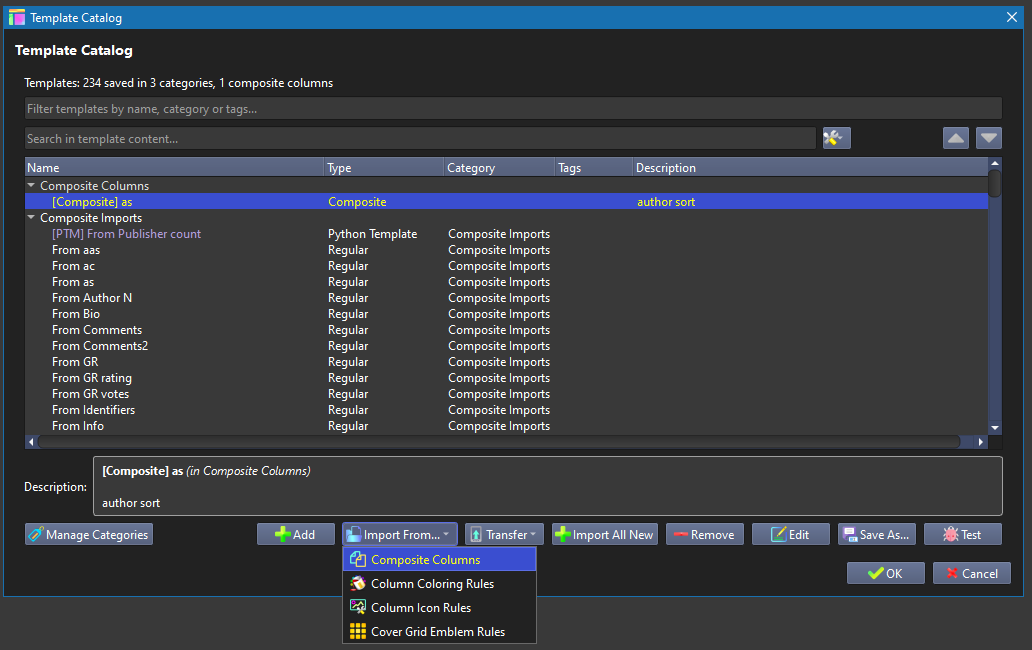Click the up arrow search navigation button
This screenshot has height=650, width=1032.
956,138
